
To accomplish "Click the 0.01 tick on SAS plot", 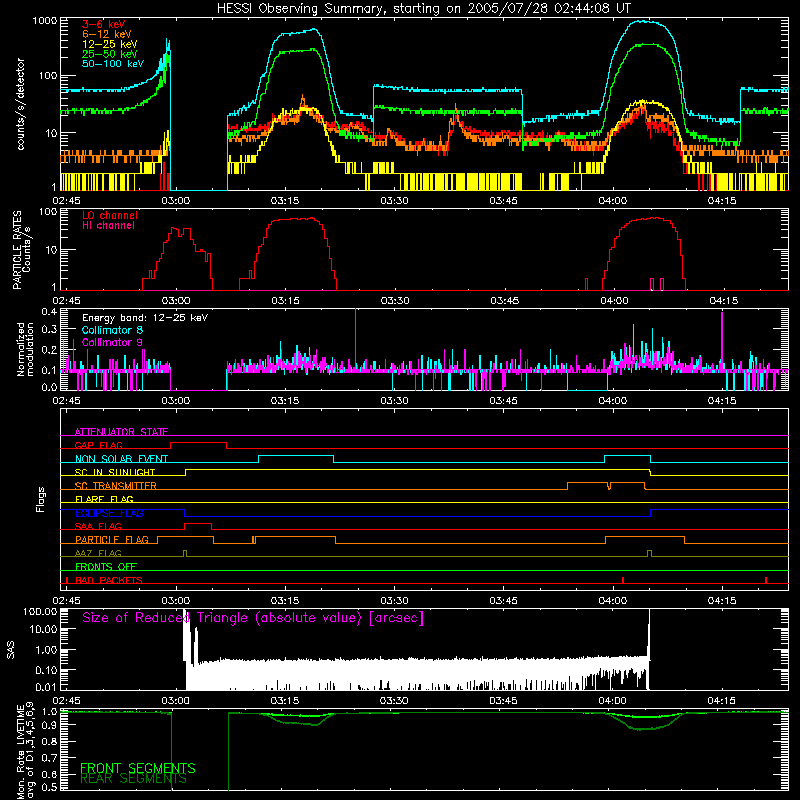I will [46, 687].
